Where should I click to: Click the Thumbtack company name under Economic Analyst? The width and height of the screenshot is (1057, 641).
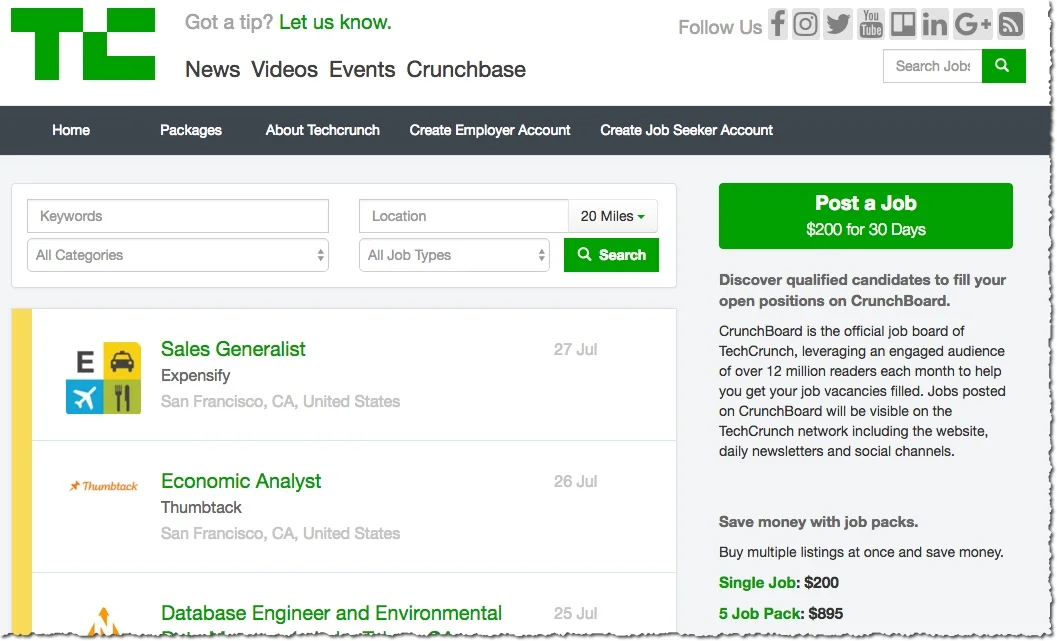(x=201, y=507)
